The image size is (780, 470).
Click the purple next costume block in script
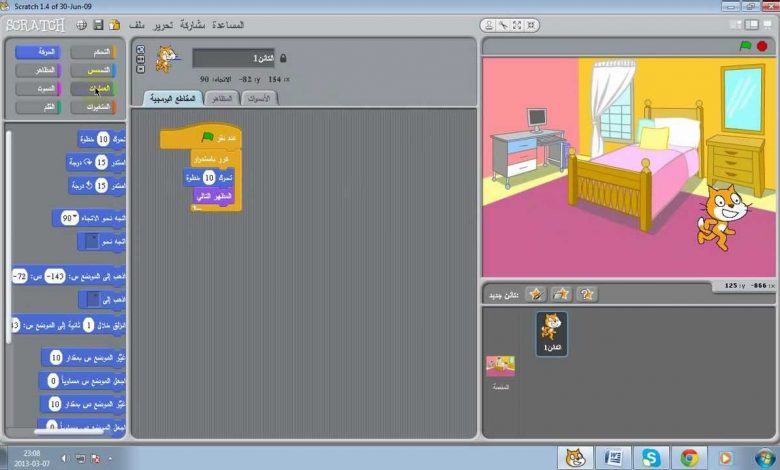coord(214,196)
